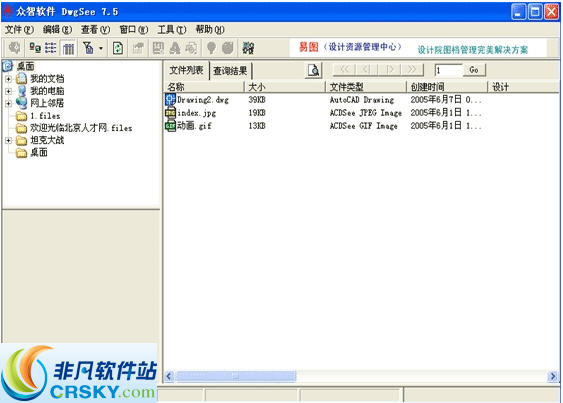Click scroll-right arrow of file list
This screenshot has width=563, height=403.
tap(553, 376)
